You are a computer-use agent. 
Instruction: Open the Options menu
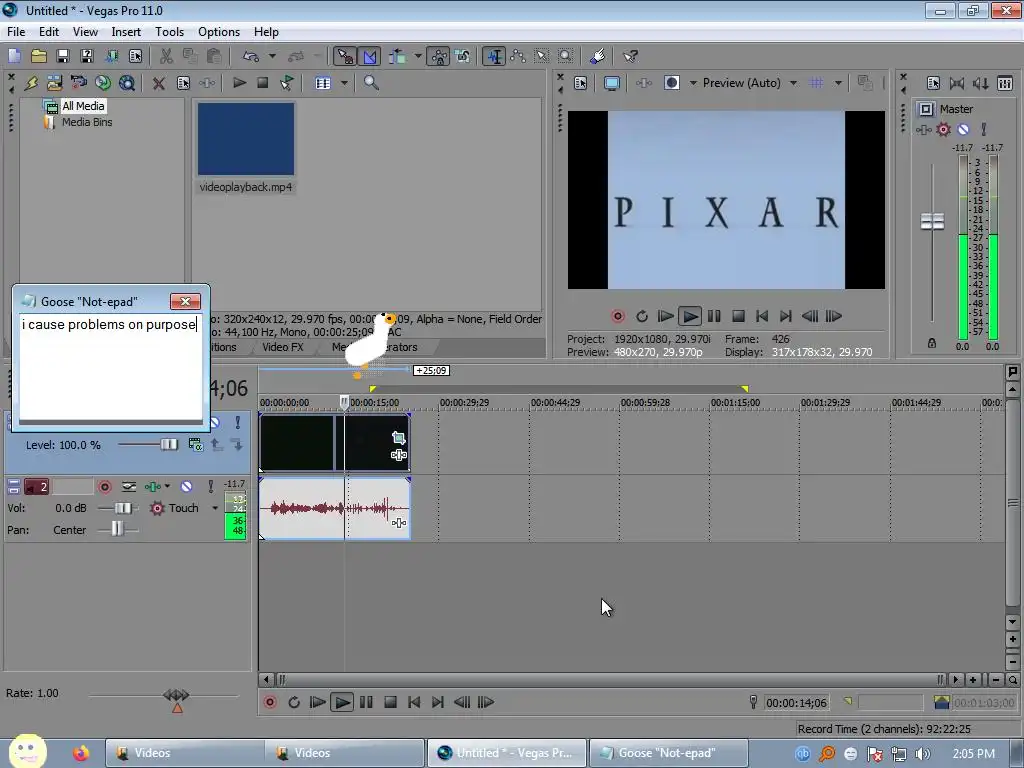[219, 31]
